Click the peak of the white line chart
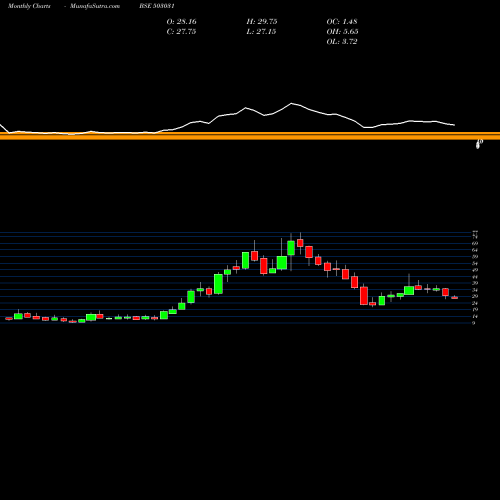The image size is (500, 500). pos(291,103)
